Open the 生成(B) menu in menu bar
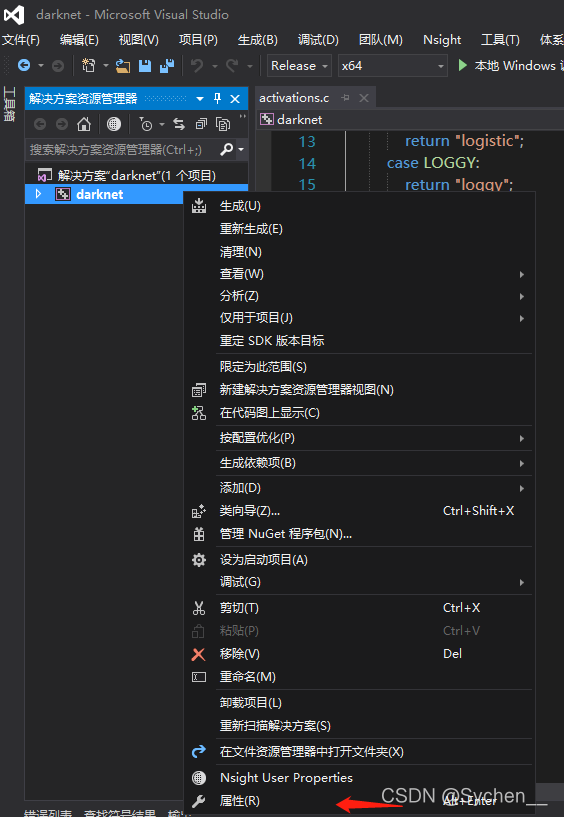Viewport: 564px width, 817px height. point(258,40)
